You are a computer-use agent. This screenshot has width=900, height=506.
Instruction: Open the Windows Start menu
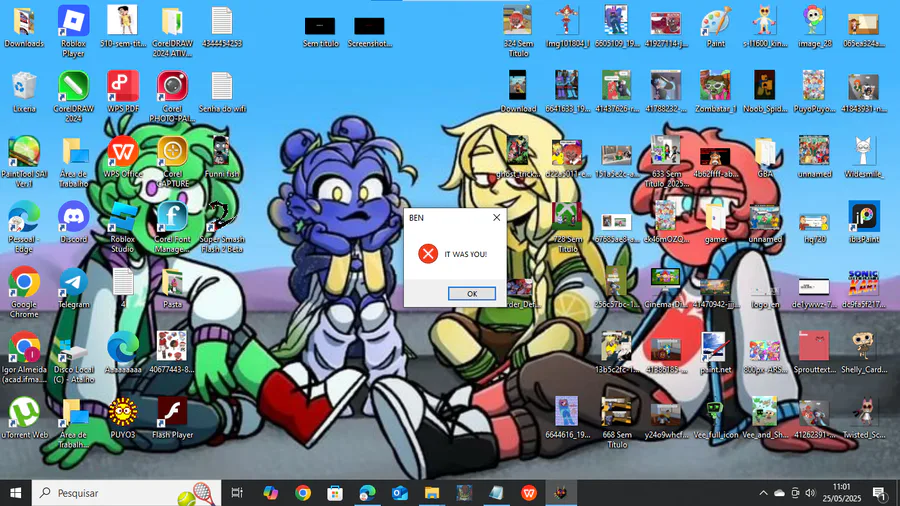click(15, 493)
